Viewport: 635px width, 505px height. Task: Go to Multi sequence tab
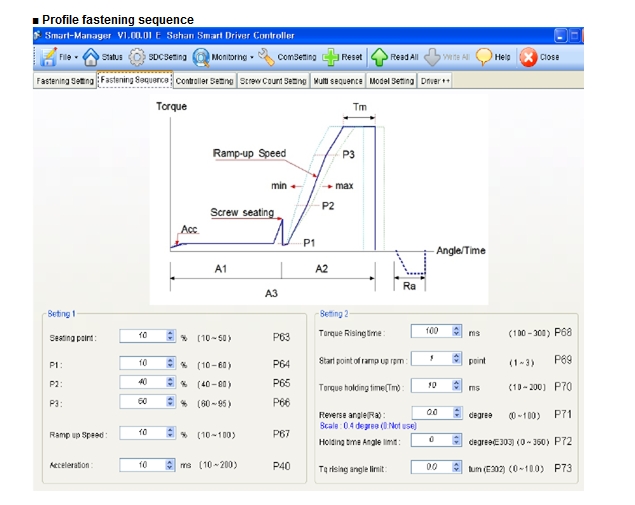click(x=338, y=81)
